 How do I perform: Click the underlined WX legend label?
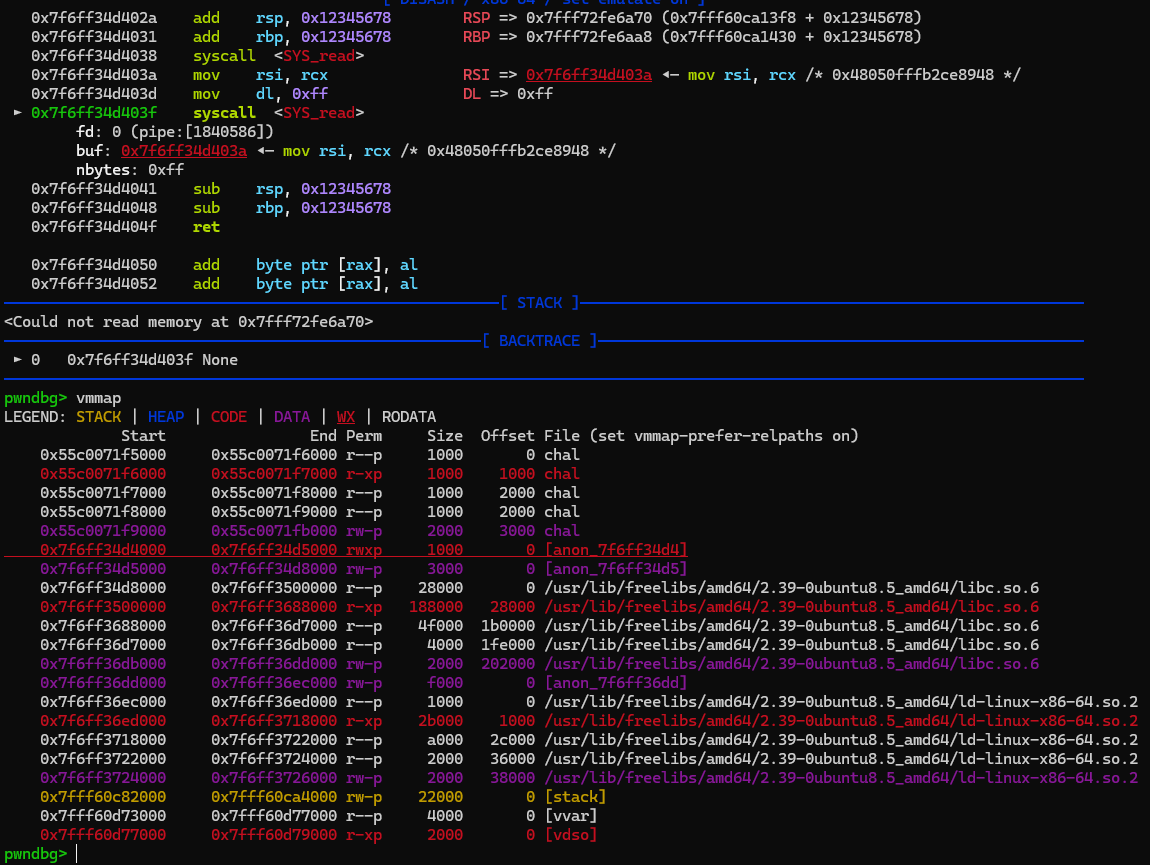[345, 417]
